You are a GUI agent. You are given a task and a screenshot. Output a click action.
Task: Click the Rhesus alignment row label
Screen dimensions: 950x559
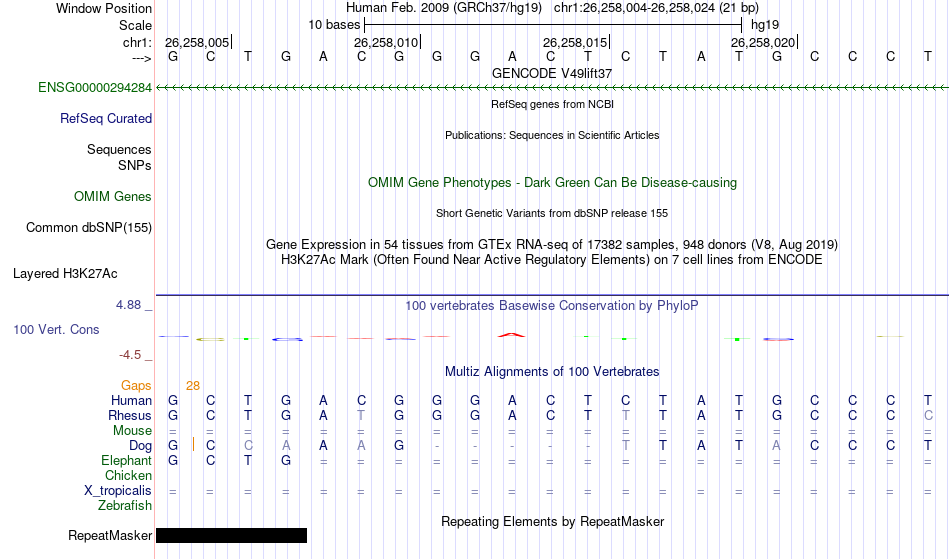(130, 415)
